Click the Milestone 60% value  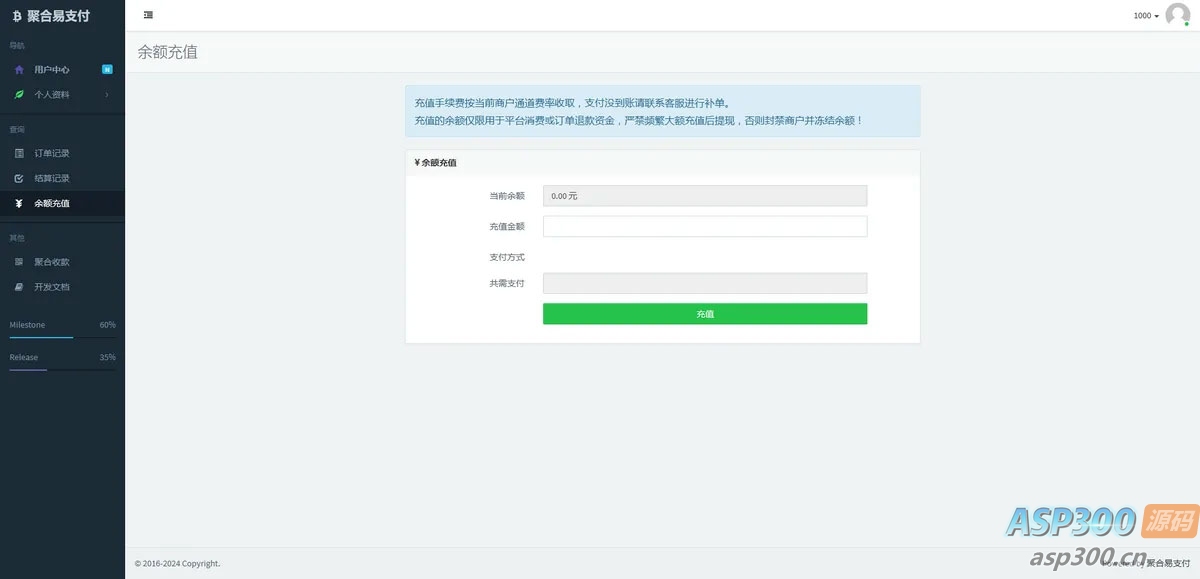107,325
